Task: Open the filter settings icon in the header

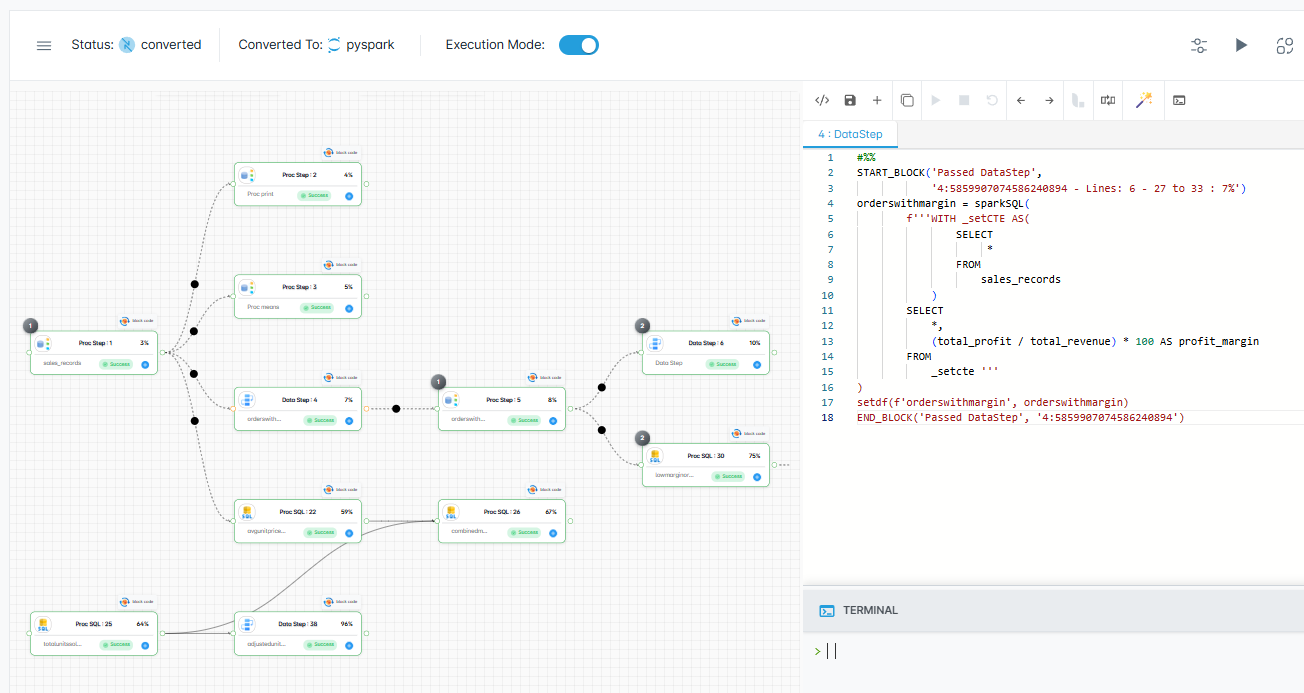Action: coord(1198,45)
